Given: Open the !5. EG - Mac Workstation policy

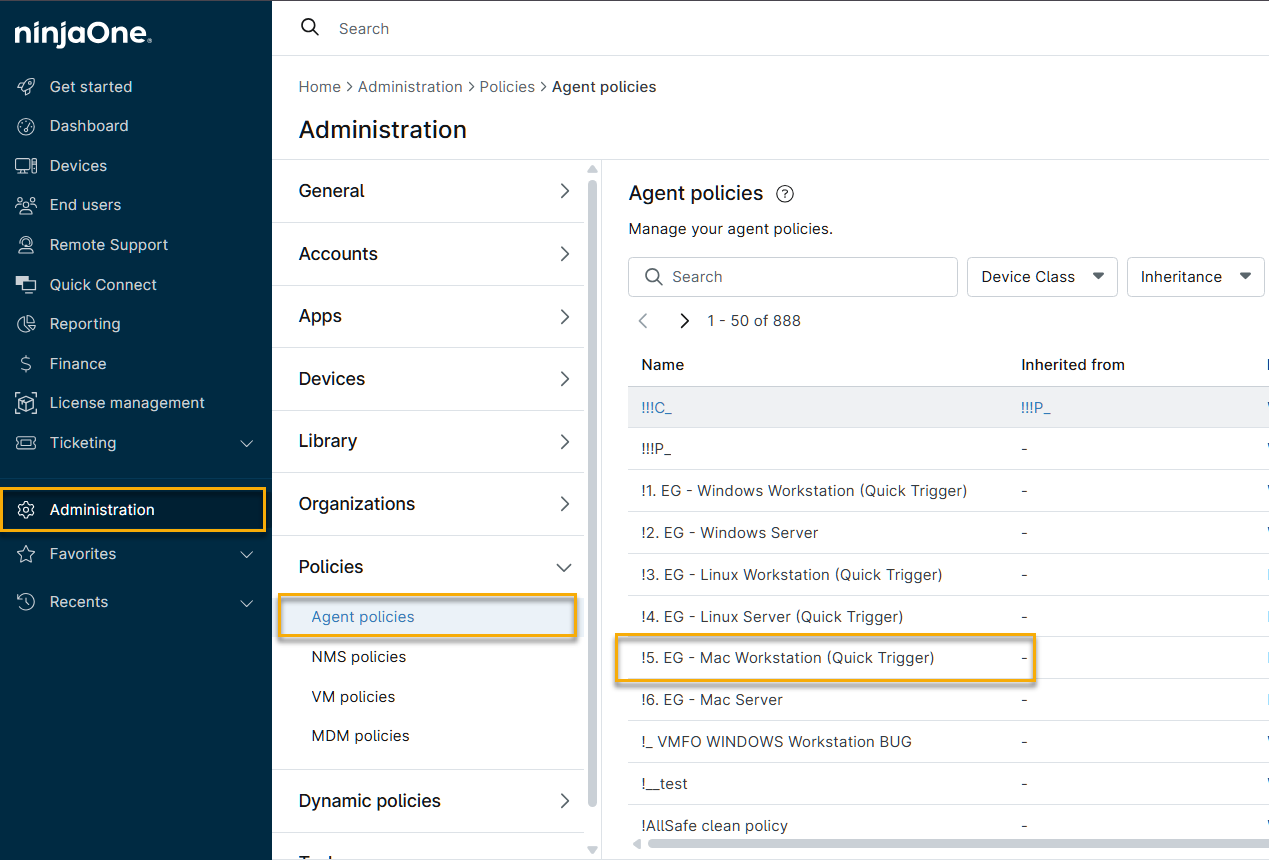Looking at the screenshot, I should coord(788,658).
